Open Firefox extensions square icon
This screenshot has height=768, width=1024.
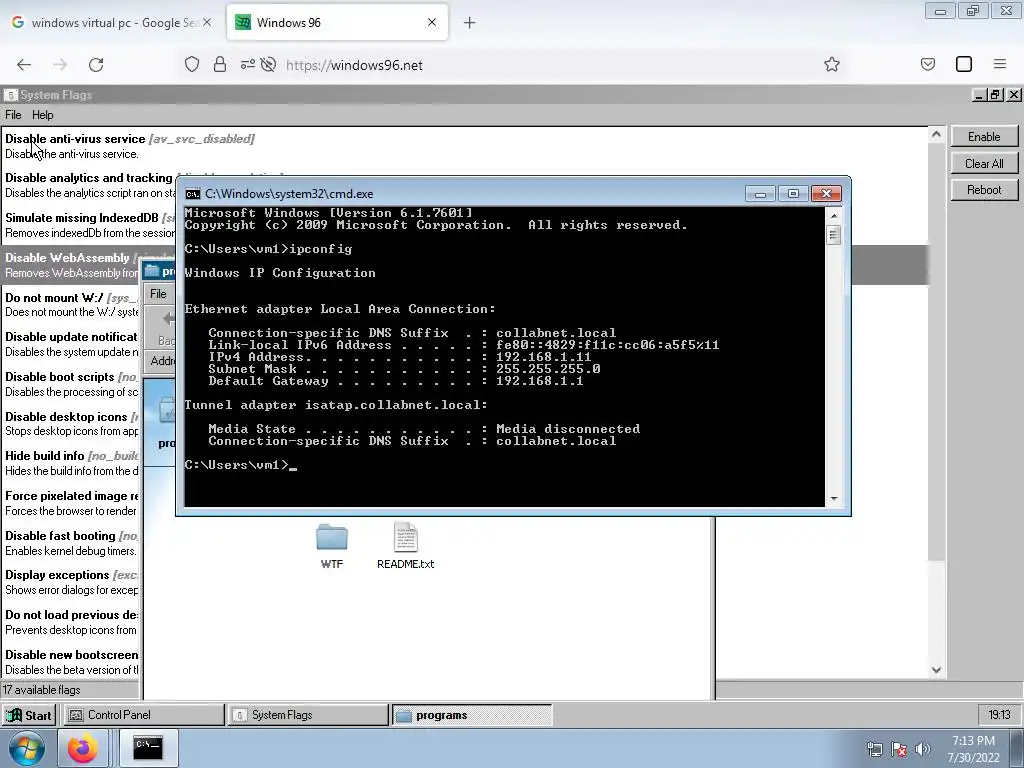tap(964, 65)
